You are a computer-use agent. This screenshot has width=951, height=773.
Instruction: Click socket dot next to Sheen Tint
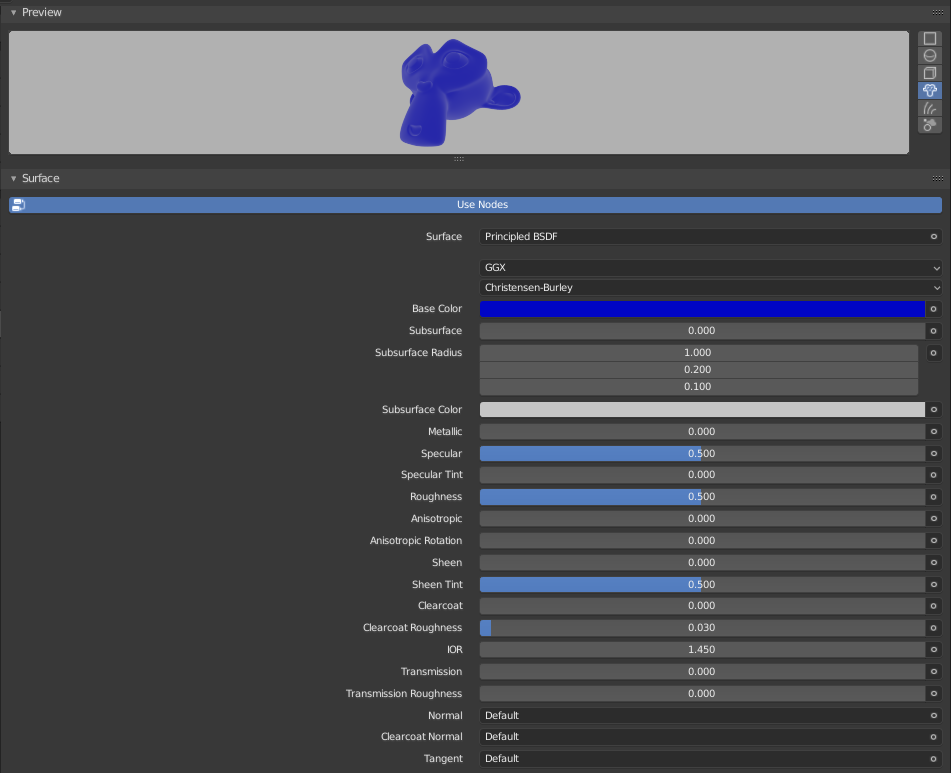[933, 584]
